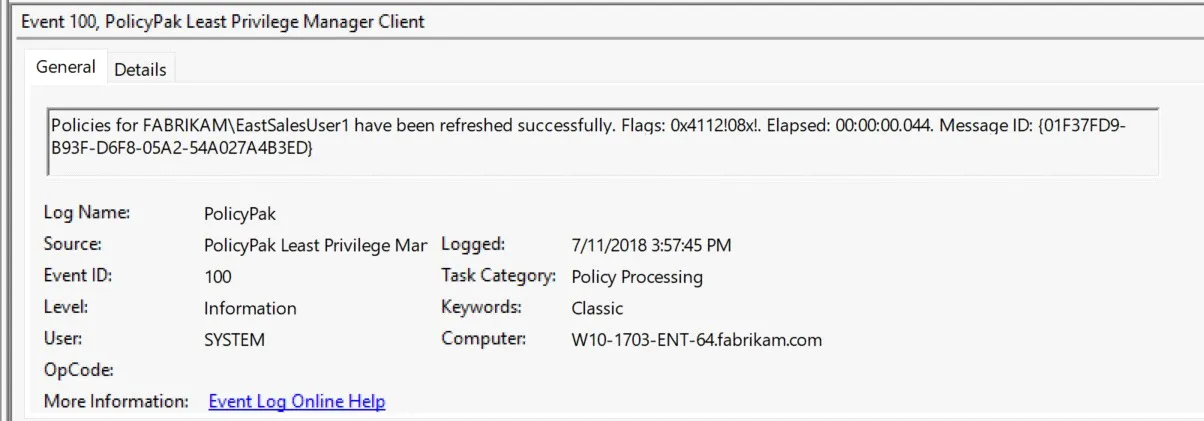Select the Keywords value Classic
The image size is (1204, 421).
[x=597, y=308]
